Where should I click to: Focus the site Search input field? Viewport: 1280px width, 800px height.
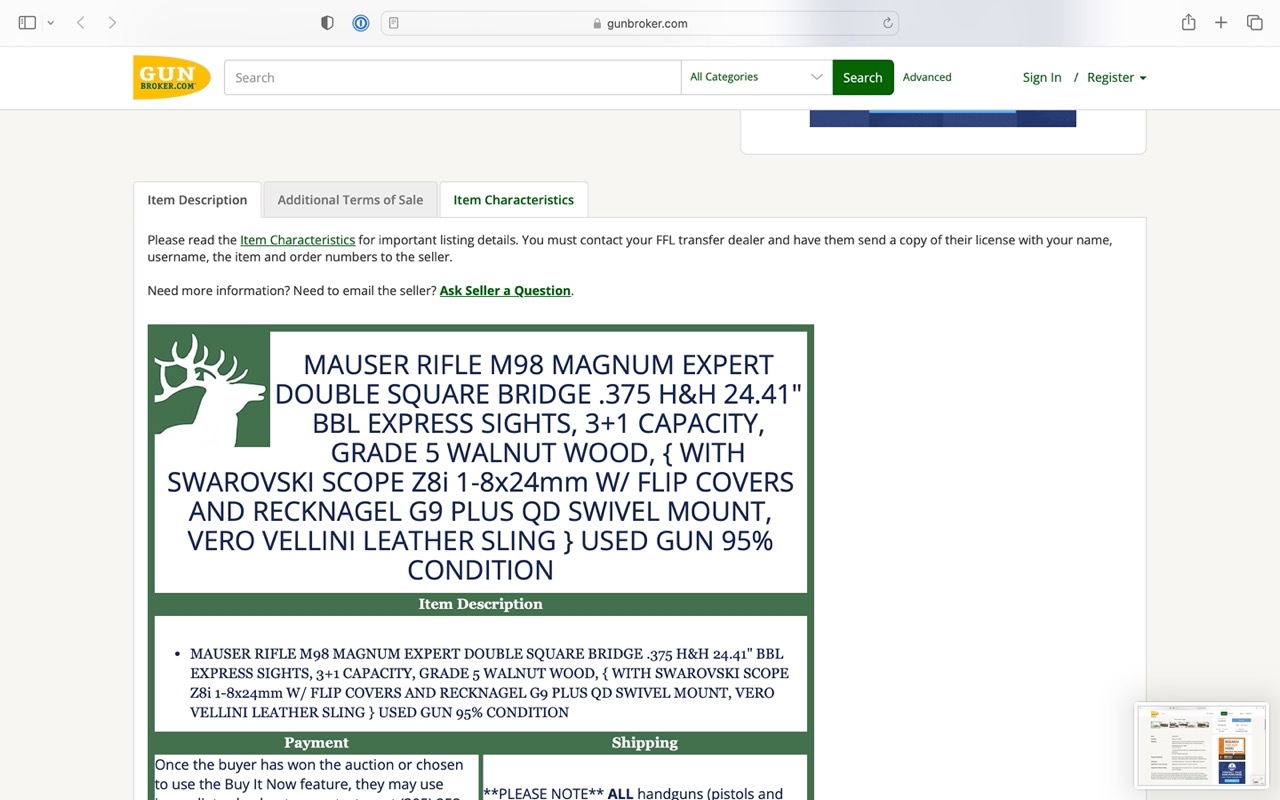pos(452,77)
